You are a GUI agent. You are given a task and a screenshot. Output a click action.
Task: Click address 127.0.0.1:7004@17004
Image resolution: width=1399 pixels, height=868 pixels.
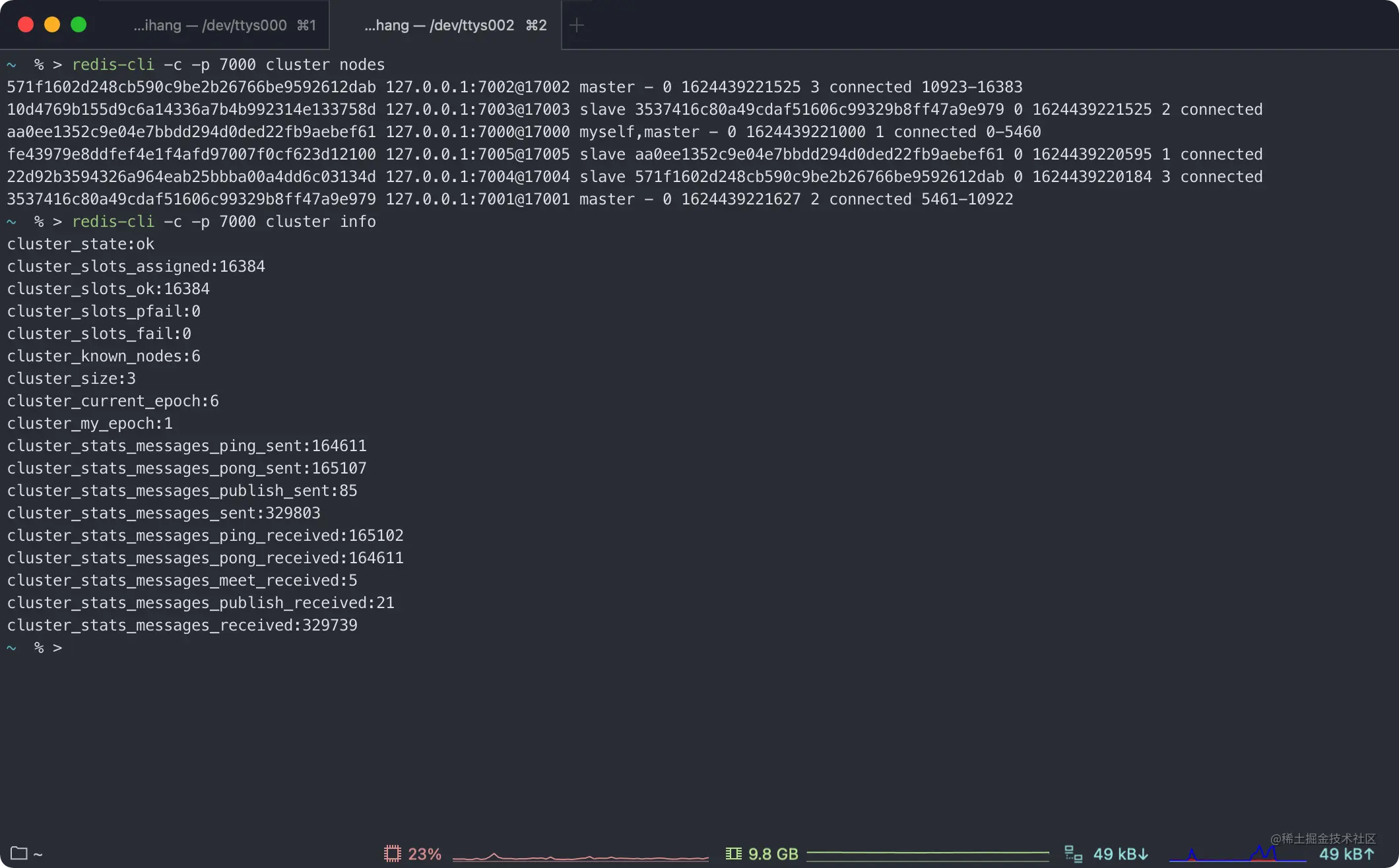click(478, 177)
